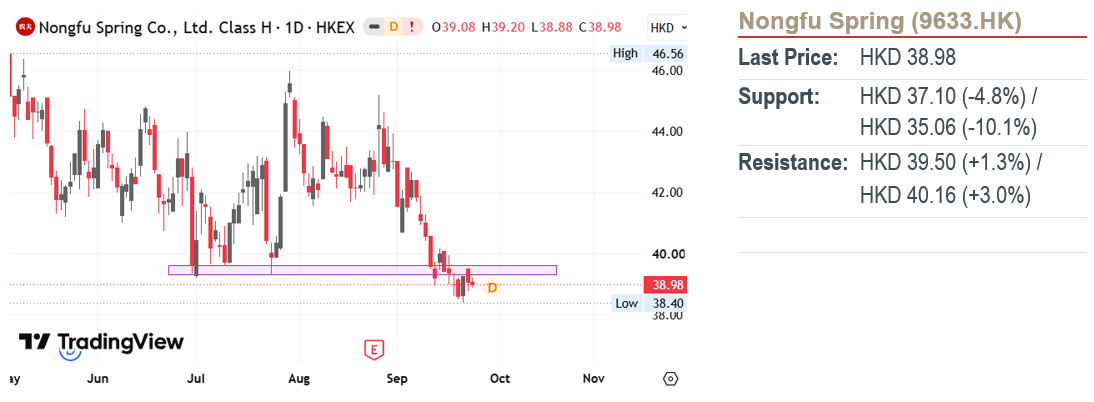The width and height of the screenshot is (1094, 402).
Task: Click the 42.00 price axis label
Action: click(668, 193)
